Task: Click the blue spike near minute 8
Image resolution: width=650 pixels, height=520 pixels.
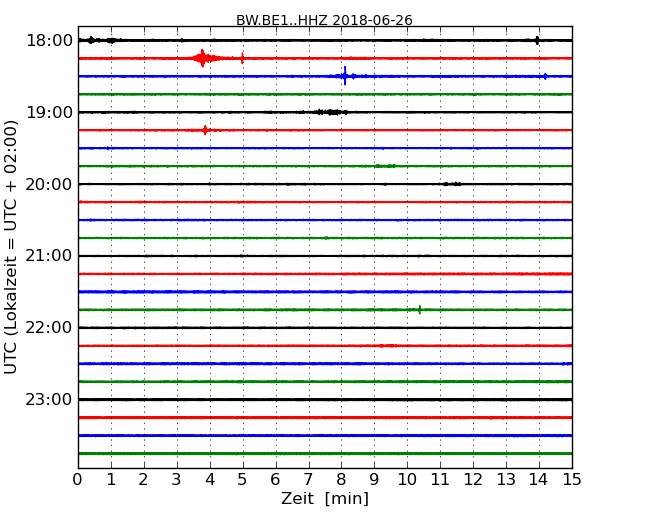Action: pyautogui.click(x=345, y=76)
